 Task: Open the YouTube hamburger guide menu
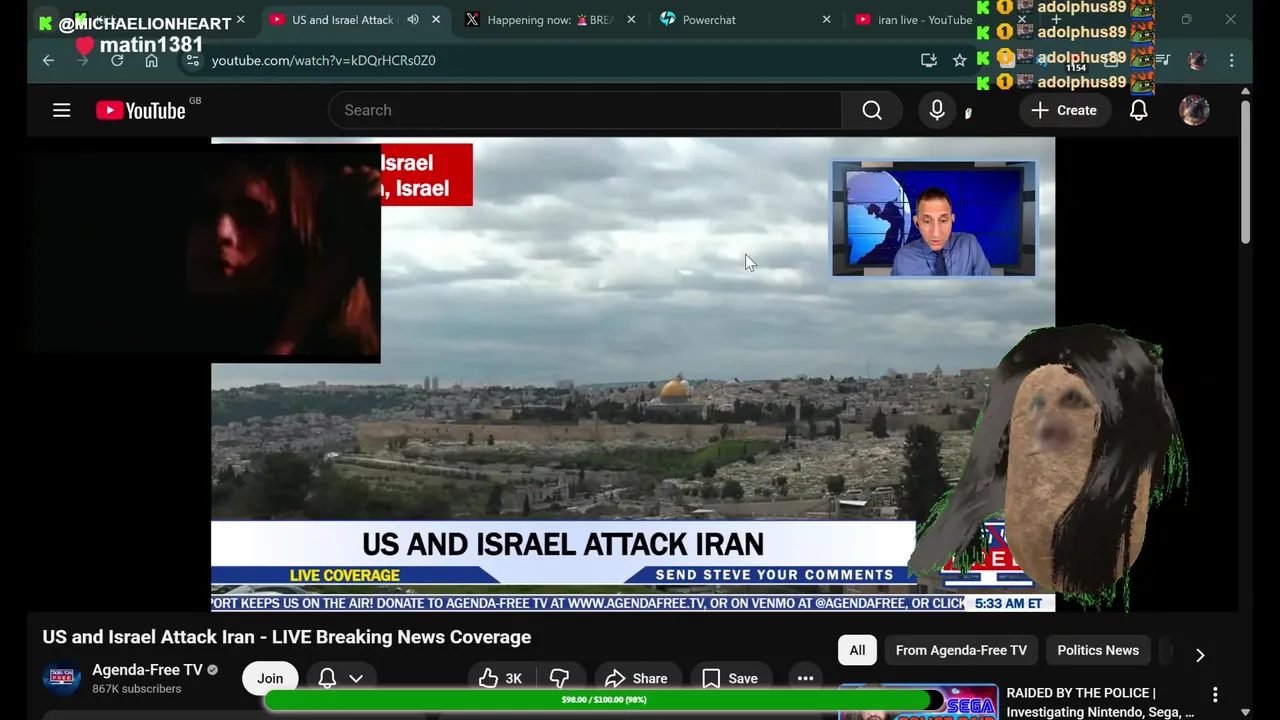[x=62, y=110]
